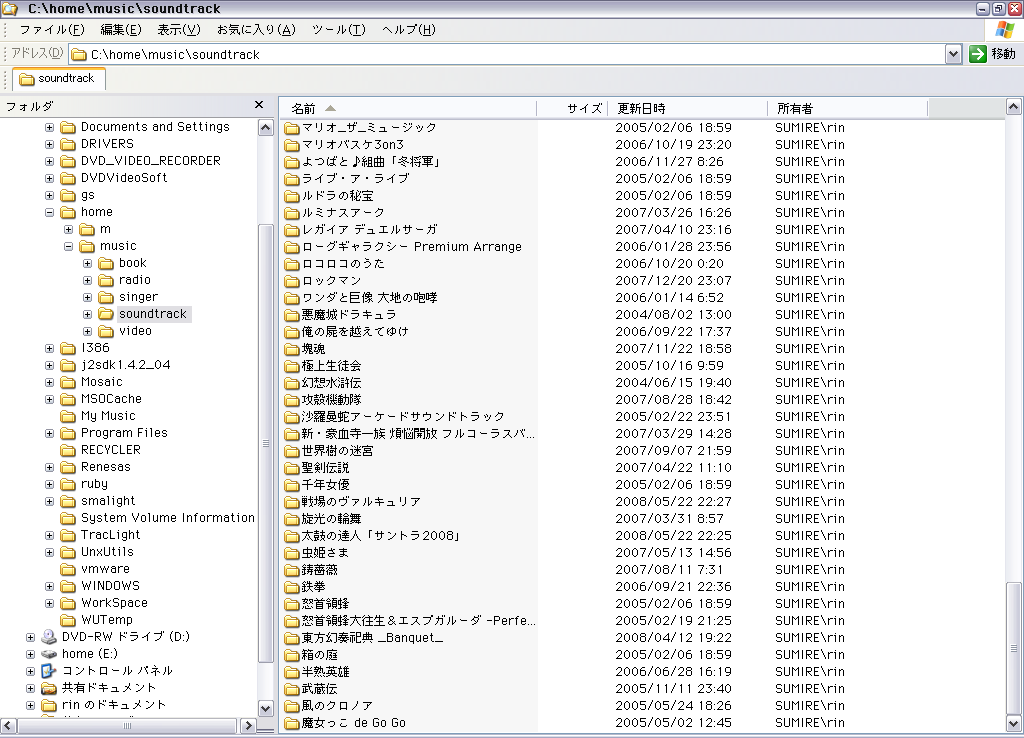The image size is (1024, 738).
Task: Click the green Go arrow icon
Action: (x=977, y=54)
